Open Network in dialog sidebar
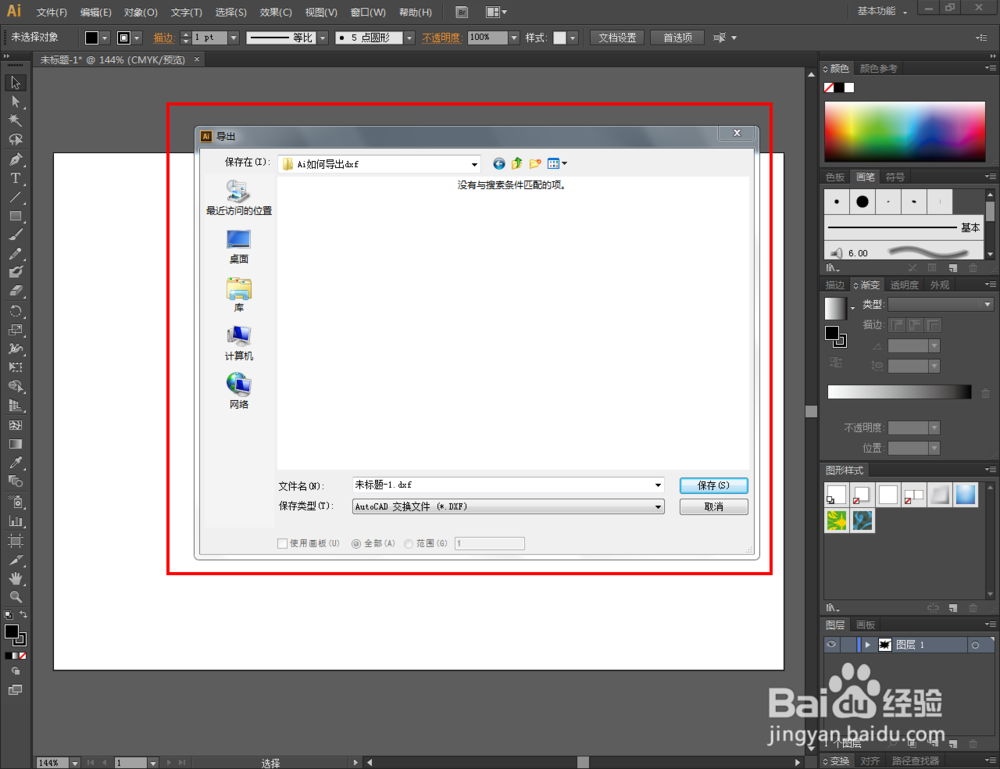This screenshot has height=769, width=1000. coord(239,391)
